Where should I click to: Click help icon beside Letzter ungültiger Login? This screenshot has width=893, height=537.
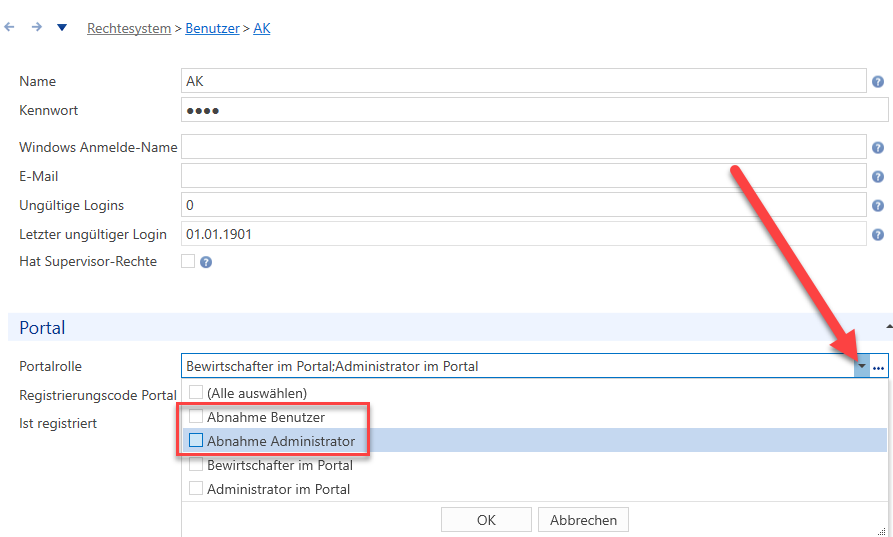[x=878, y=235]
